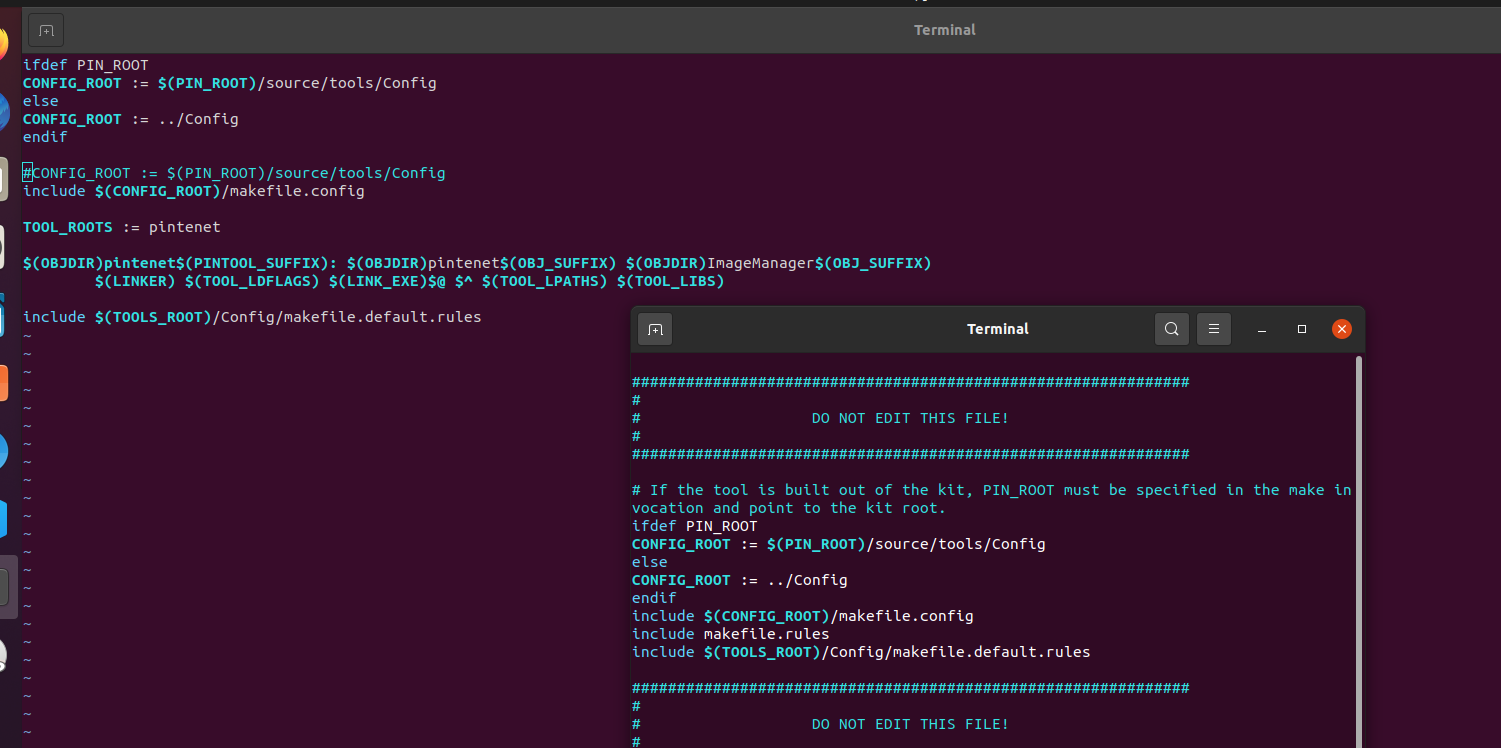
Task: Click 'include $(CONFIG_ROOT)/makefile.config' in the background terminal
Action: [x=194, y=191]
